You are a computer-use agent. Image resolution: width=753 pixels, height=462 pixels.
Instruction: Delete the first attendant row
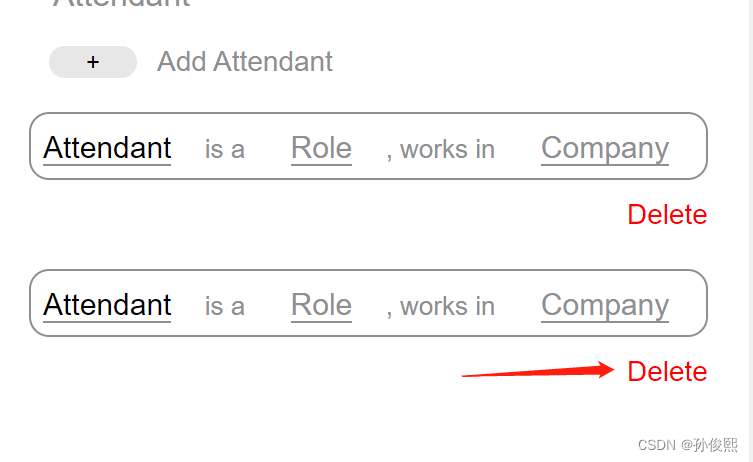point(667,214)
